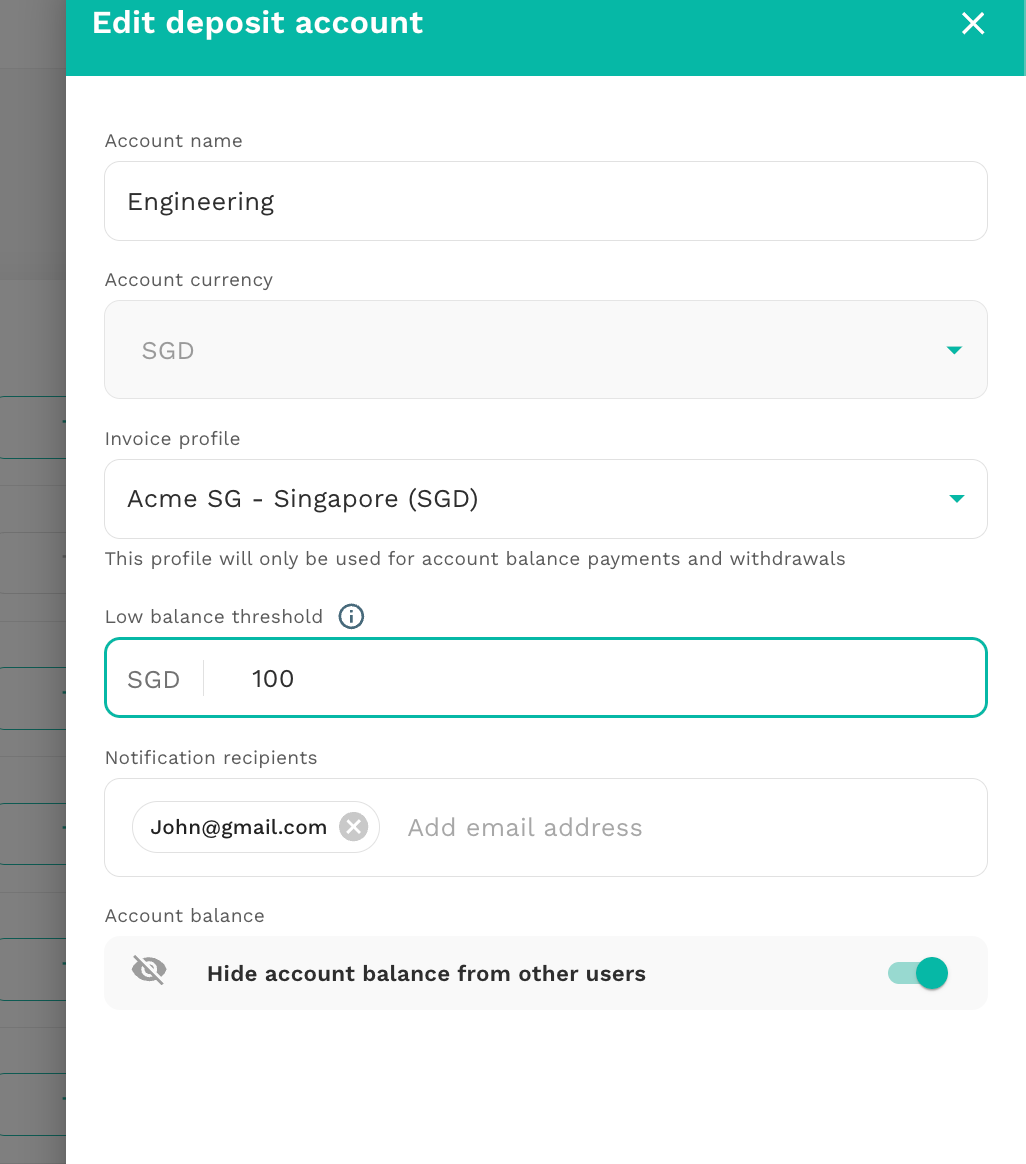The image size is (1026, 1164).
Task: Click the Edit deposit account title
Action: click(x=258, y=22)
